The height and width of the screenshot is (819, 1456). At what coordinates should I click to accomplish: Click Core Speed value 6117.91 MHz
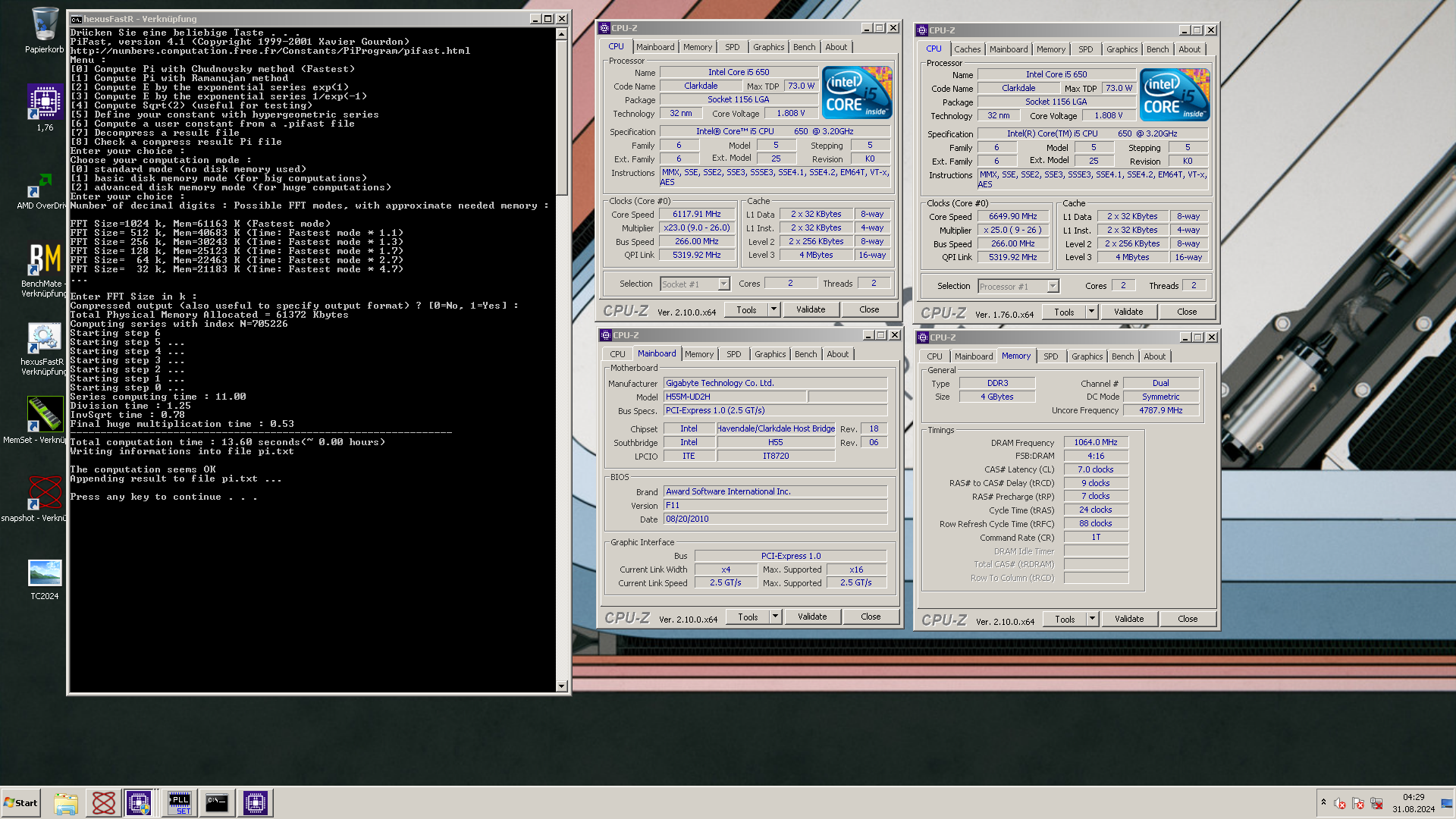696,215
